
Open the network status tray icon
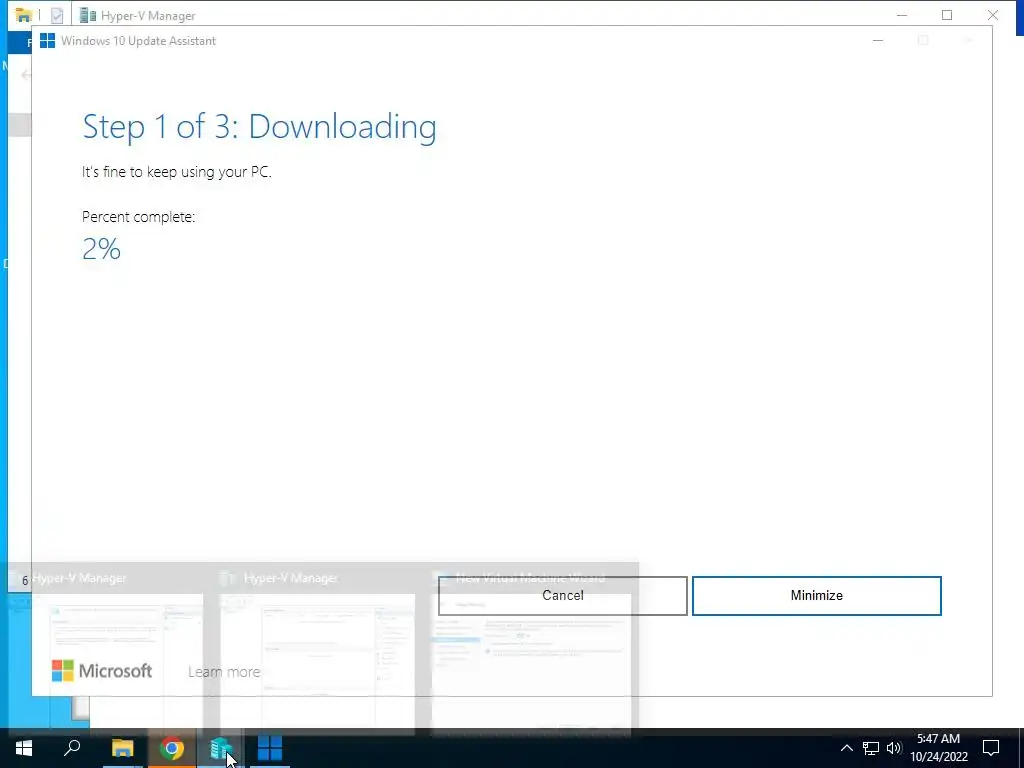pyautogui.click(x=871, y=748)
